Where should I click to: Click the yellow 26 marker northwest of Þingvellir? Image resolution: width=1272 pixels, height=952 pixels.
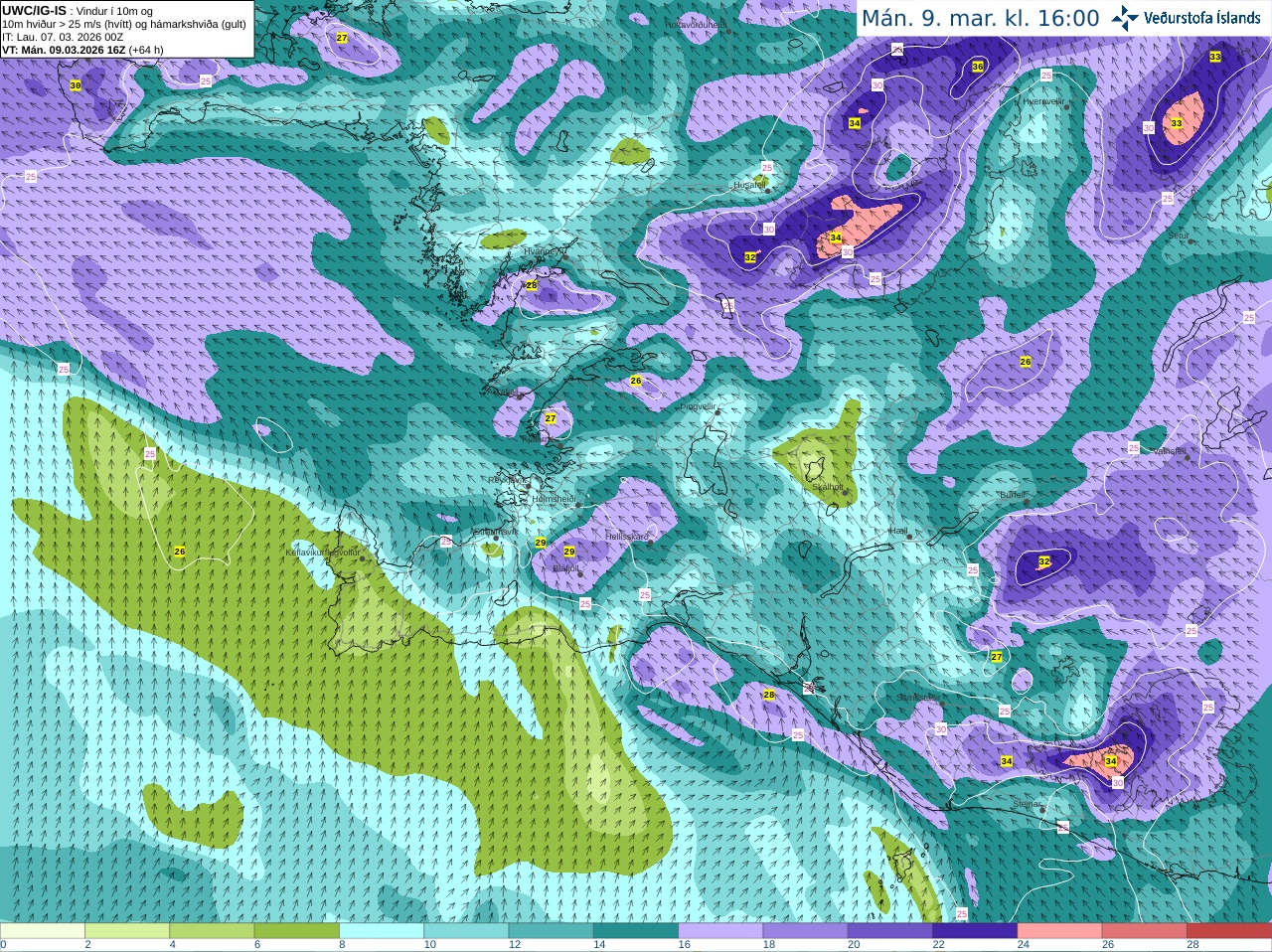pos(636,381)
